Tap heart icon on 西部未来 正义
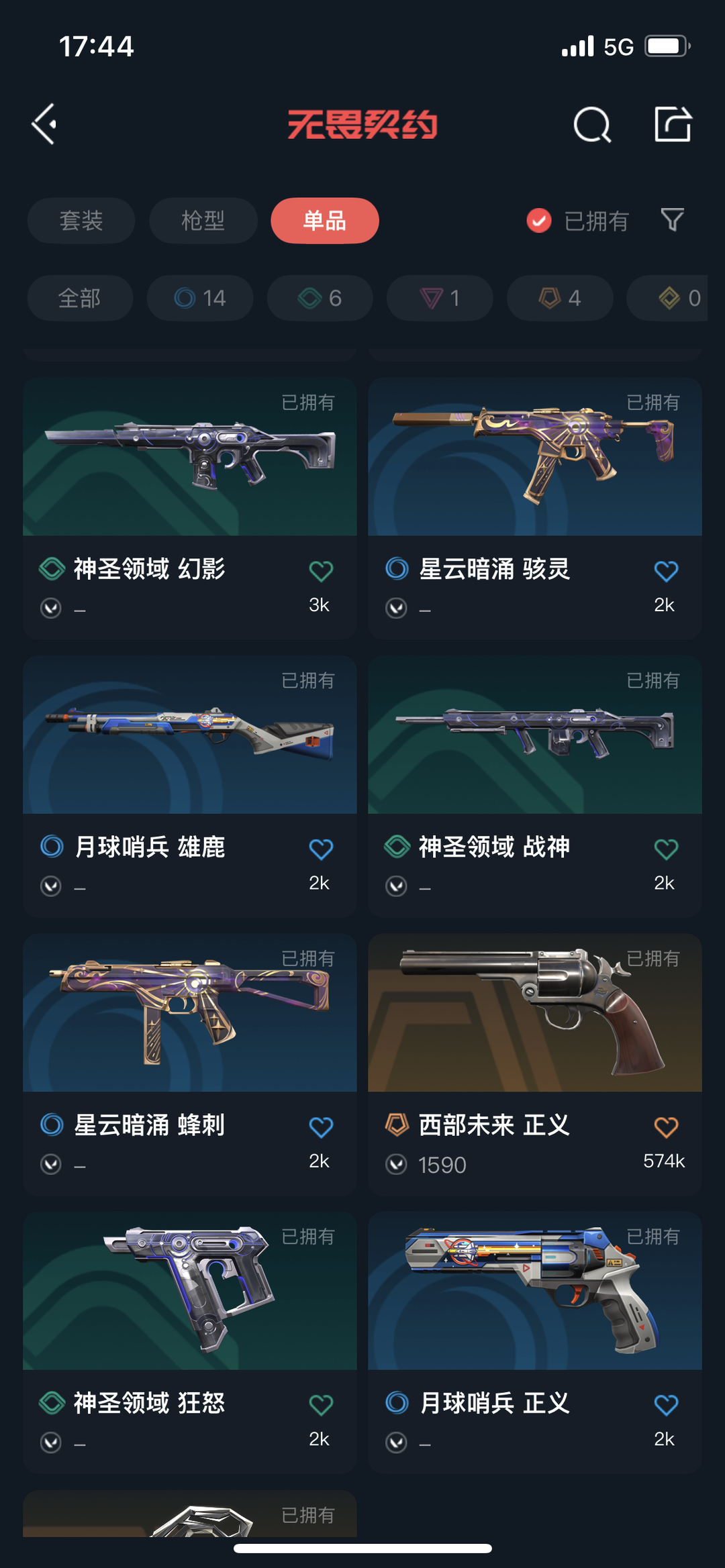Image resolution: width=725 pixels, height=1568 pixels. click(666, 1127)
